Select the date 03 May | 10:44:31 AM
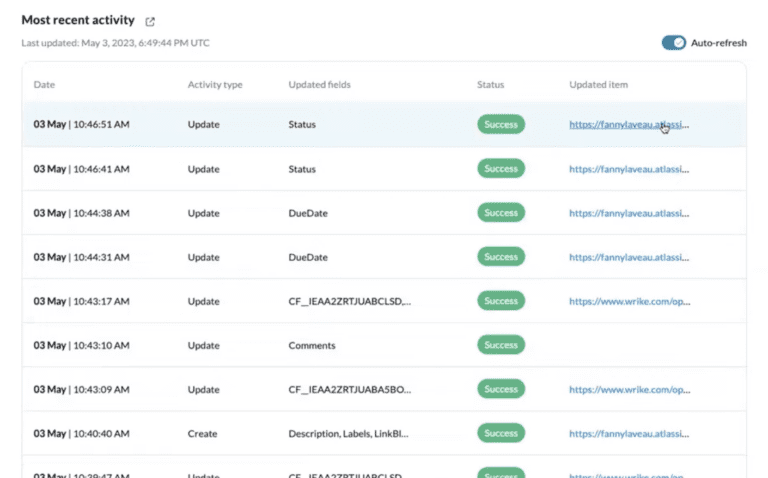Image resolution: width=768 pixels, height=478 pixels. [81, 257]
